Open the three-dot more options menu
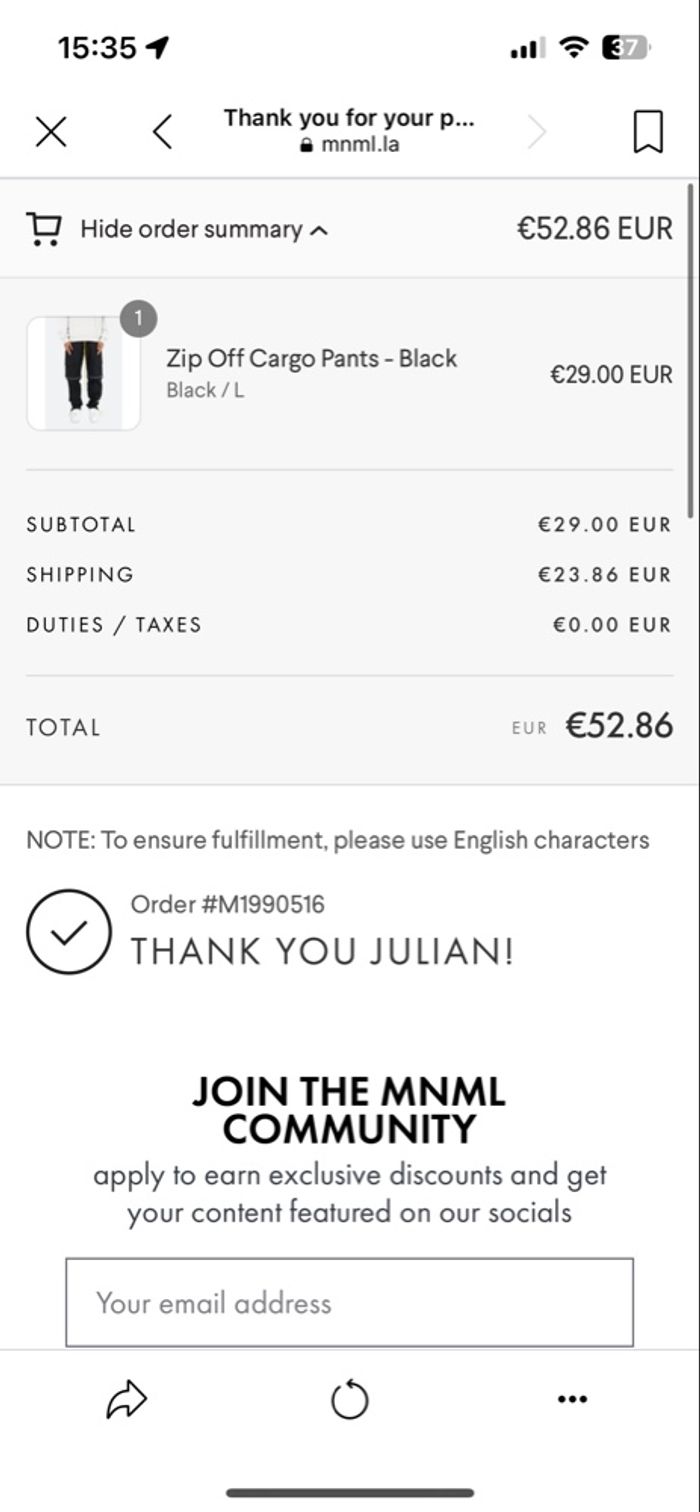The height and width of the screenshot is (1512, 700). 572,1400
